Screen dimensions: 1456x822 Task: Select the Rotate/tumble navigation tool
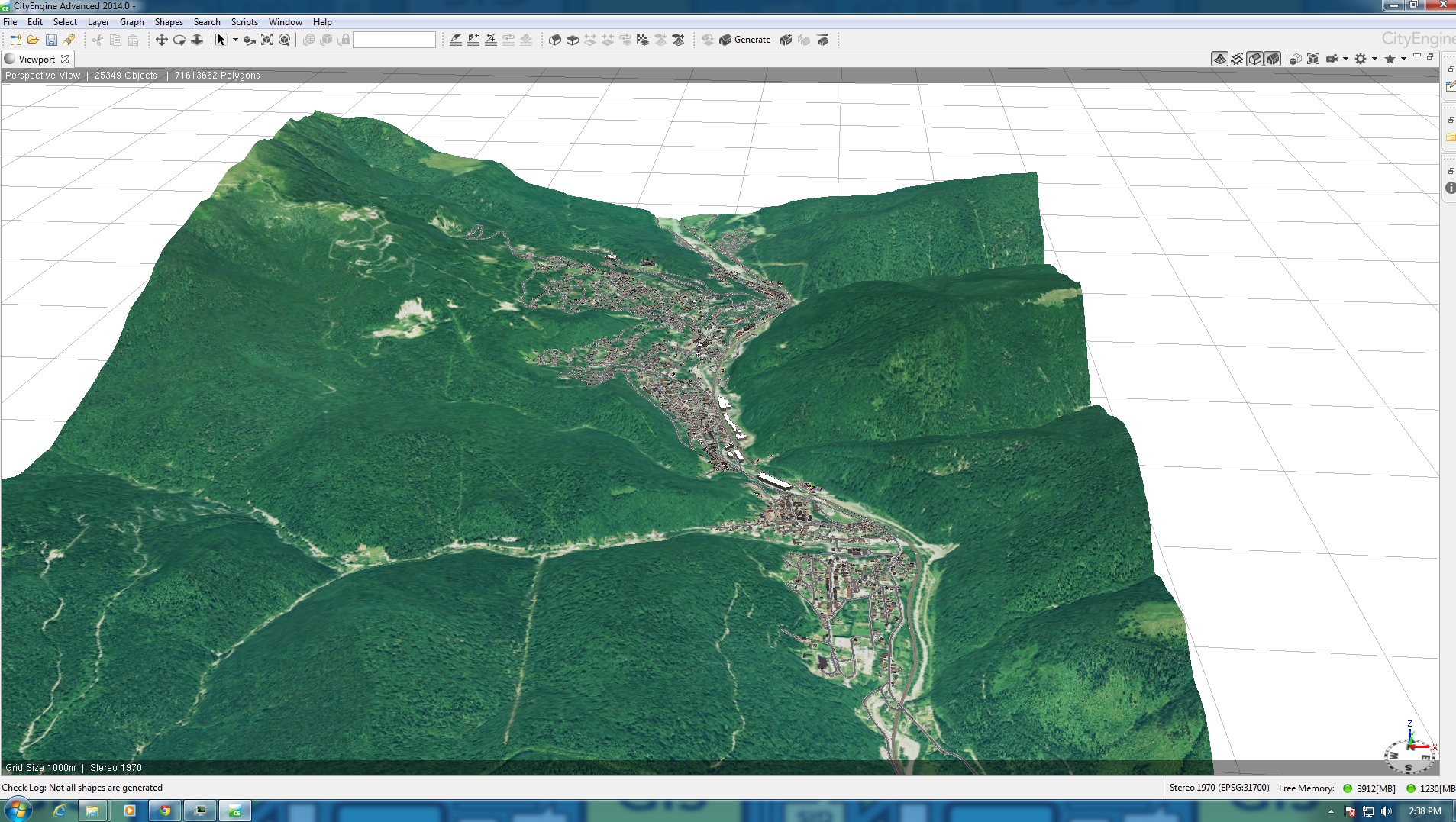tap(179, 40)
